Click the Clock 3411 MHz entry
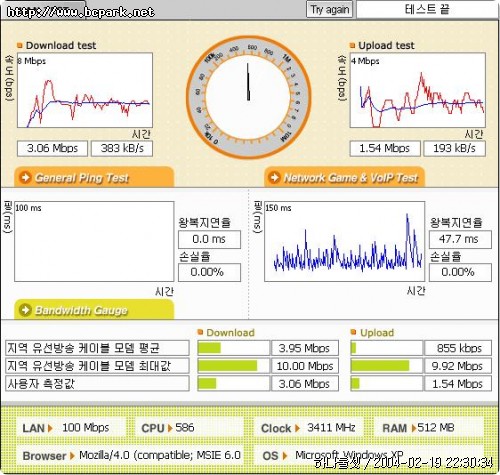Viewport: 500px width, 475px height. pyautogui.click(x=308, y=427)
